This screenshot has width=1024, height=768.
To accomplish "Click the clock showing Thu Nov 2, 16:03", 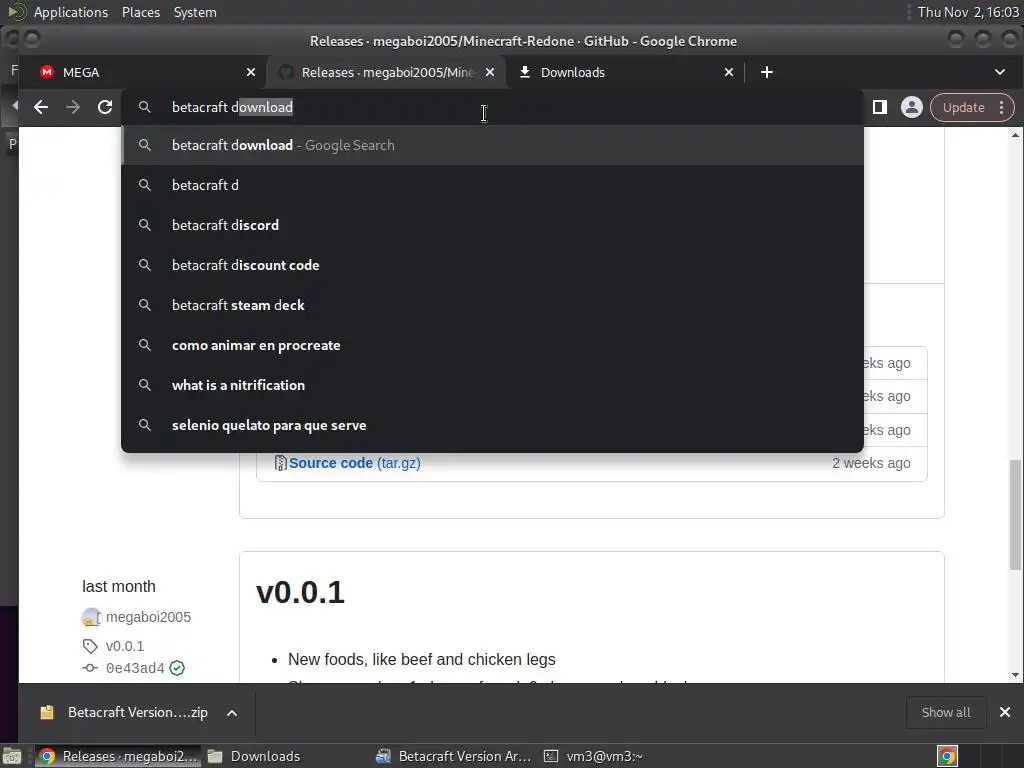I will pyautogui.click(x=968, y=12).
